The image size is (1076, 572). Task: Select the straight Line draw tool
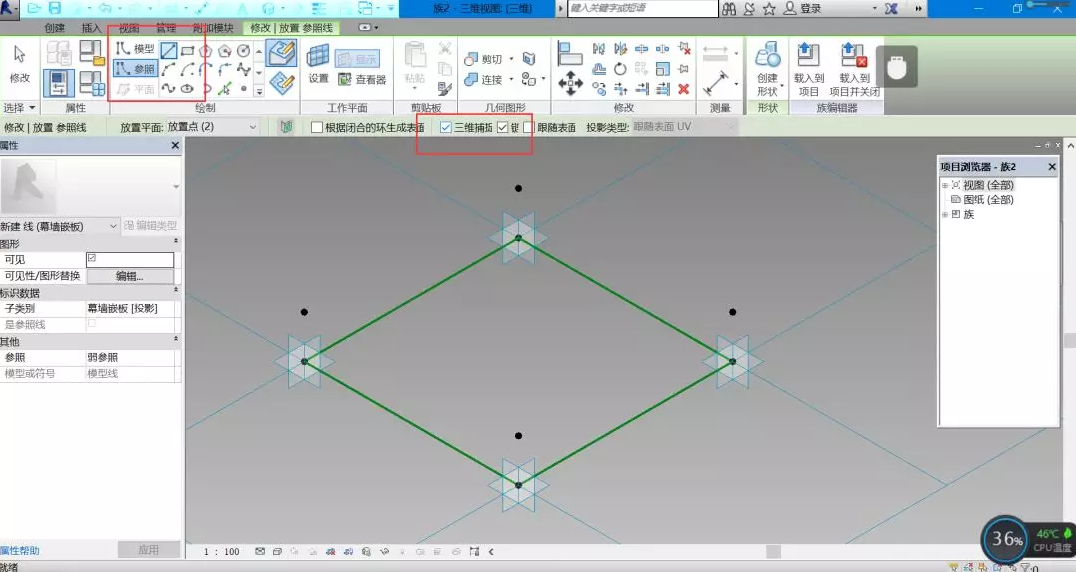point(170,50)
